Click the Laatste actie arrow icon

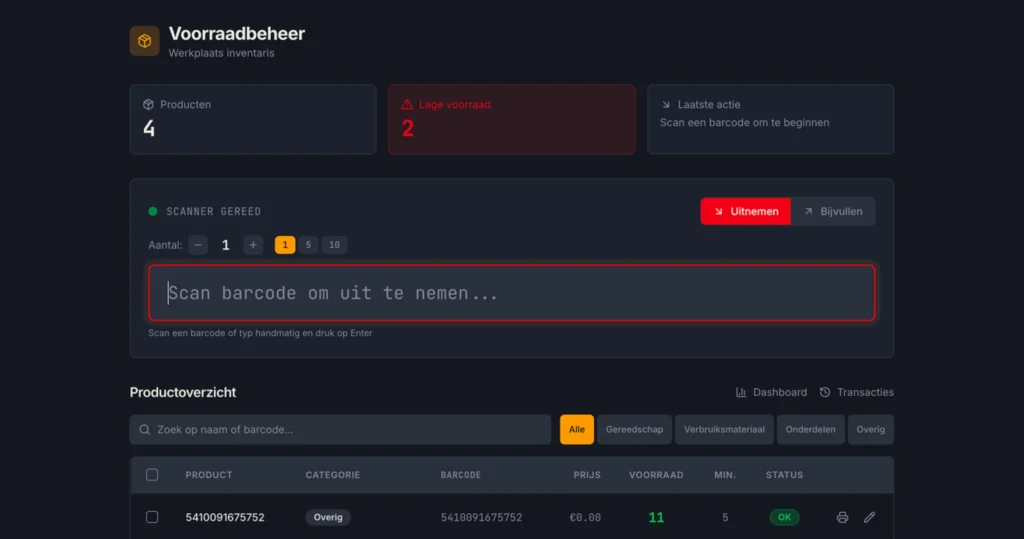pos(666,105)
